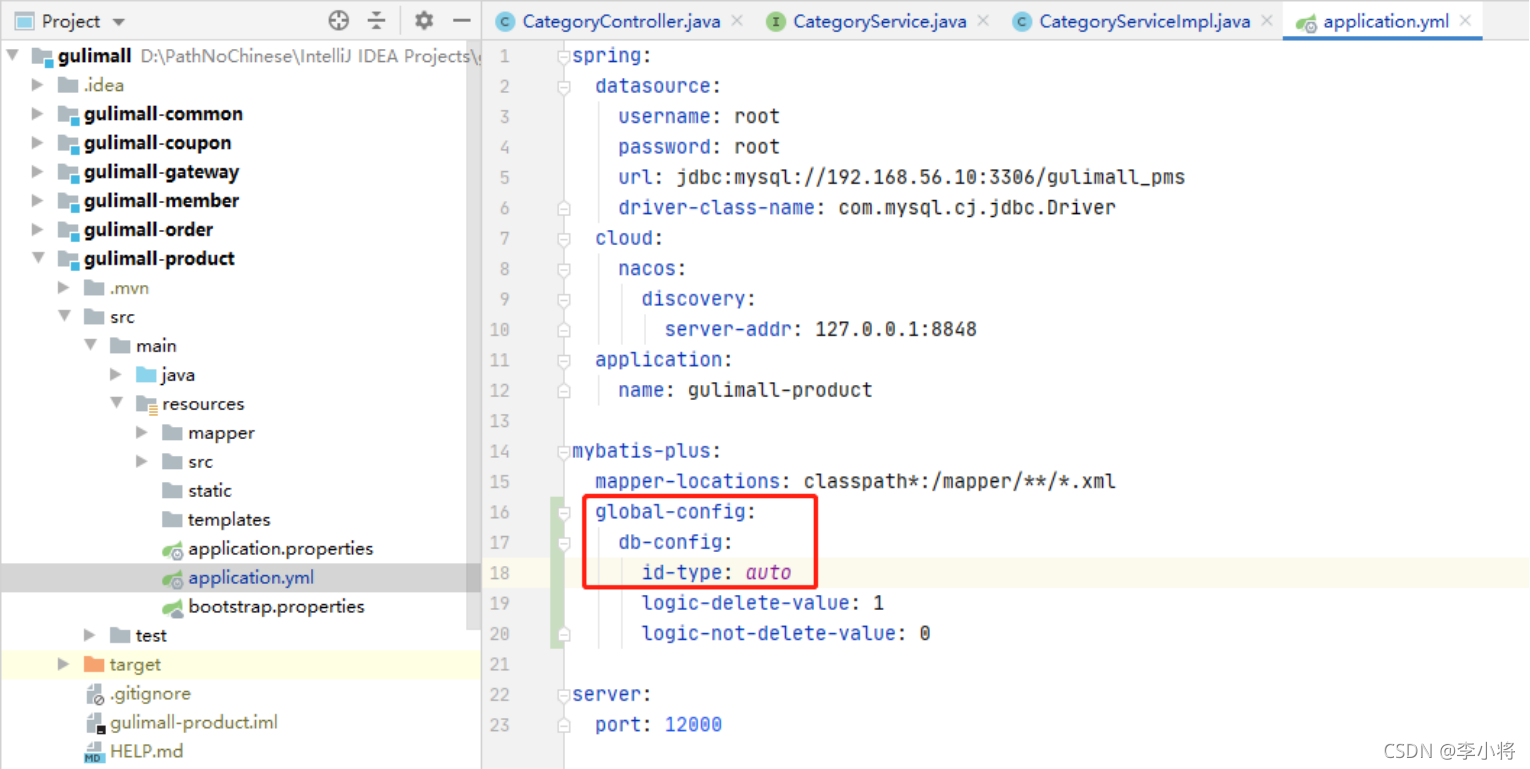Select the gulimall-common module folder icon
The image size is (1530, 769).
tap(68, 114)
